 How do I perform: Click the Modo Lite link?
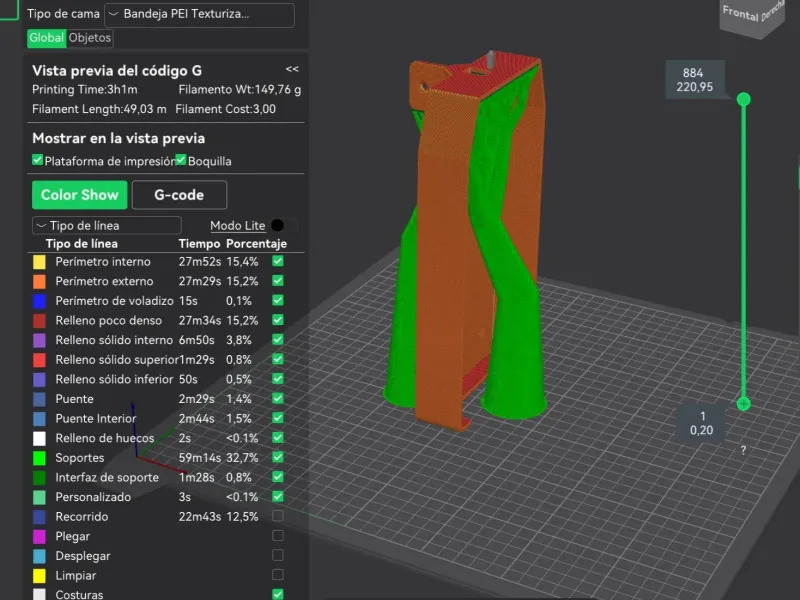pyautogui.click(x=238, y=226)
